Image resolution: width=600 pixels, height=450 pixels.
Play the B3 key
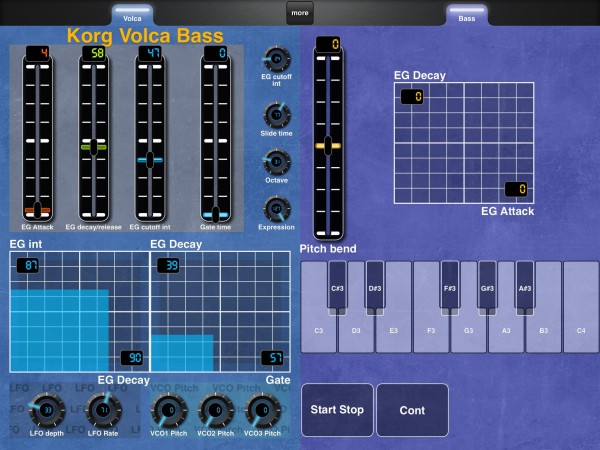click(x=543, y=331)
